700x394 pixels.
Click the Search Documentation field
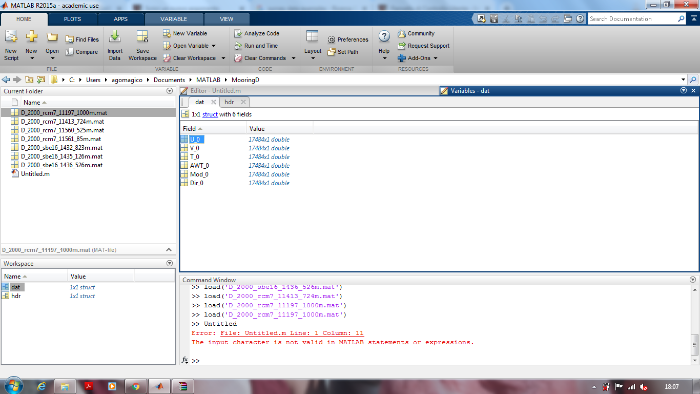pyautogui.click(x=632, y=19)
